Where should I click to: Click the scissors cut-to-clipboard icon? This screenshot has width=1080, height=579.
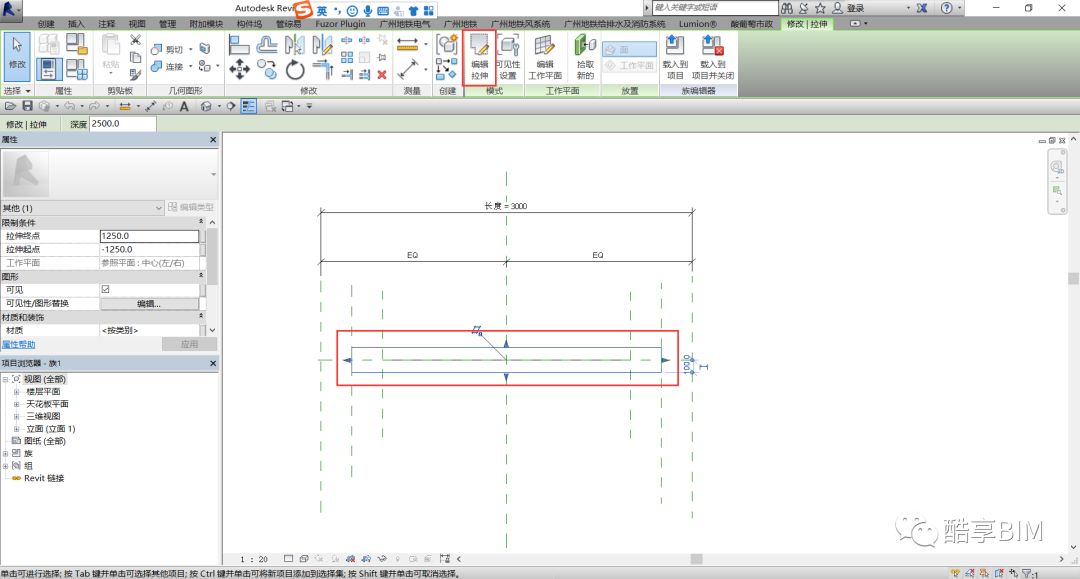coord(135,41)
